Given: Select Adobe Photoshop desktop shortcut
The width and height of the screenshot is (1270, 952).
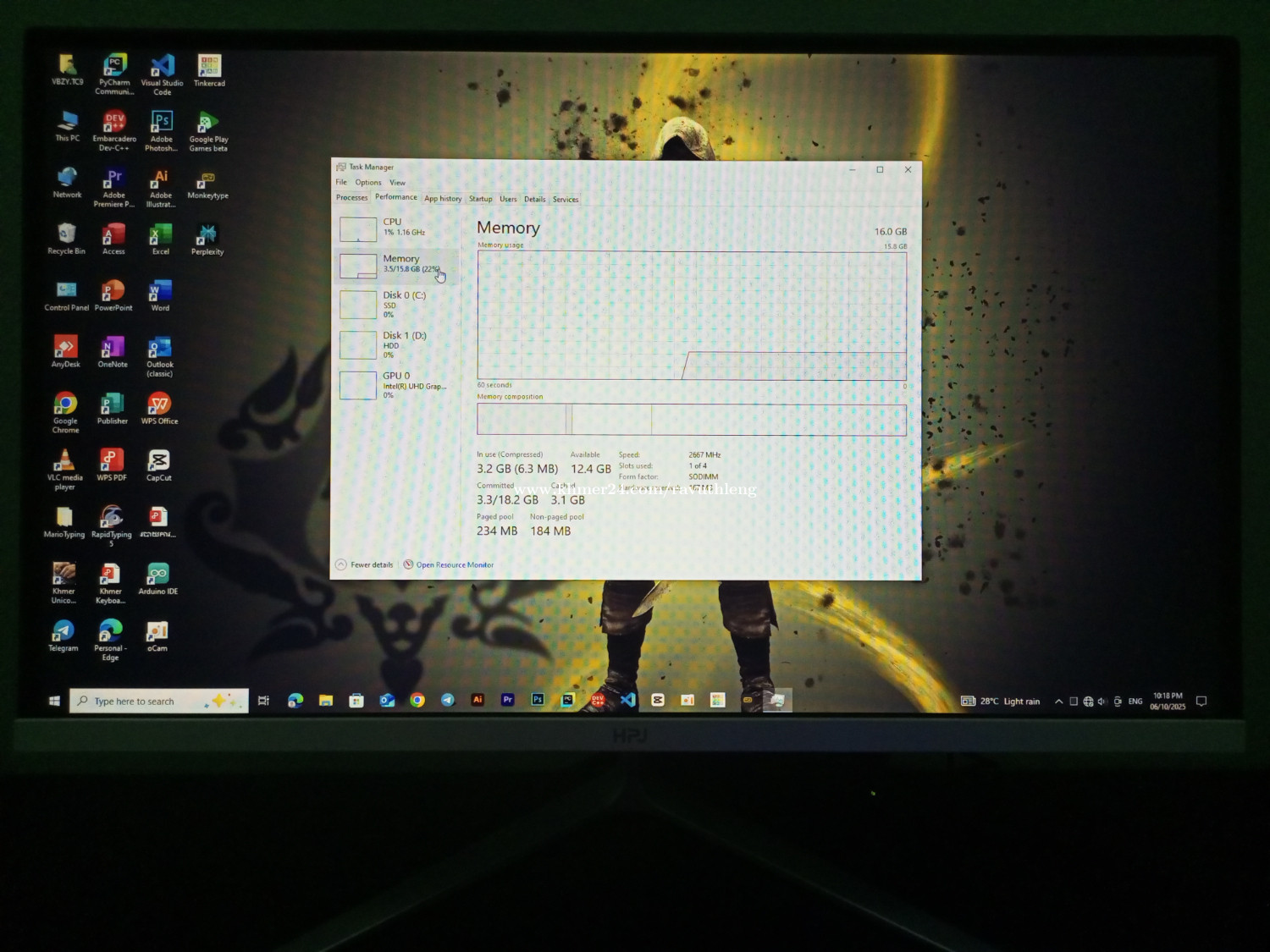Looking at the screenshot, I should click(x=161, y=131).
